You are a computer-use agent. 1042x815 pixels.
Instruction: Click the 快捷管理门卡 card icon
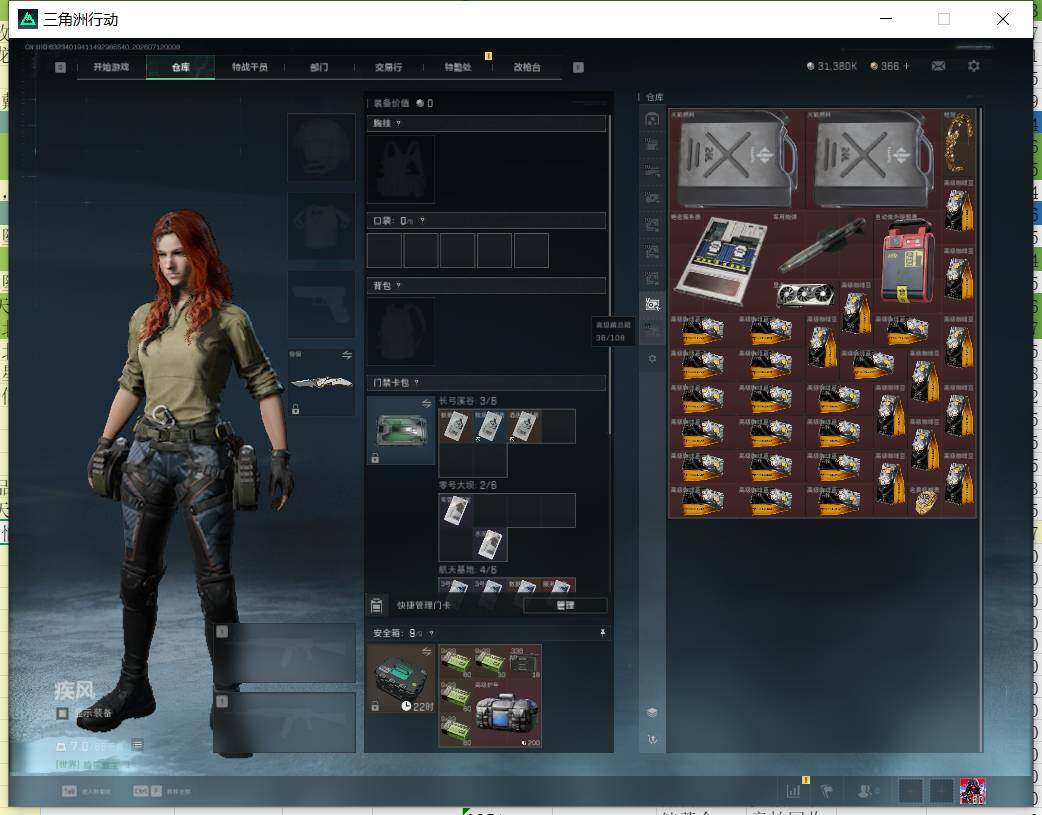pos(376,605)
